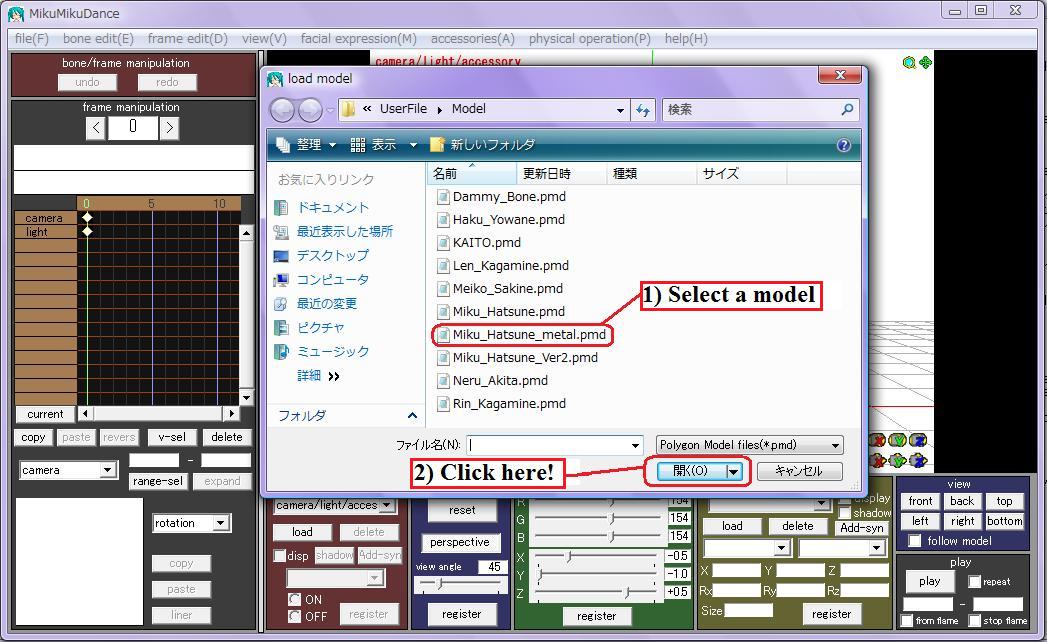Click the green Y-axis rotation icon

[898, 440]
